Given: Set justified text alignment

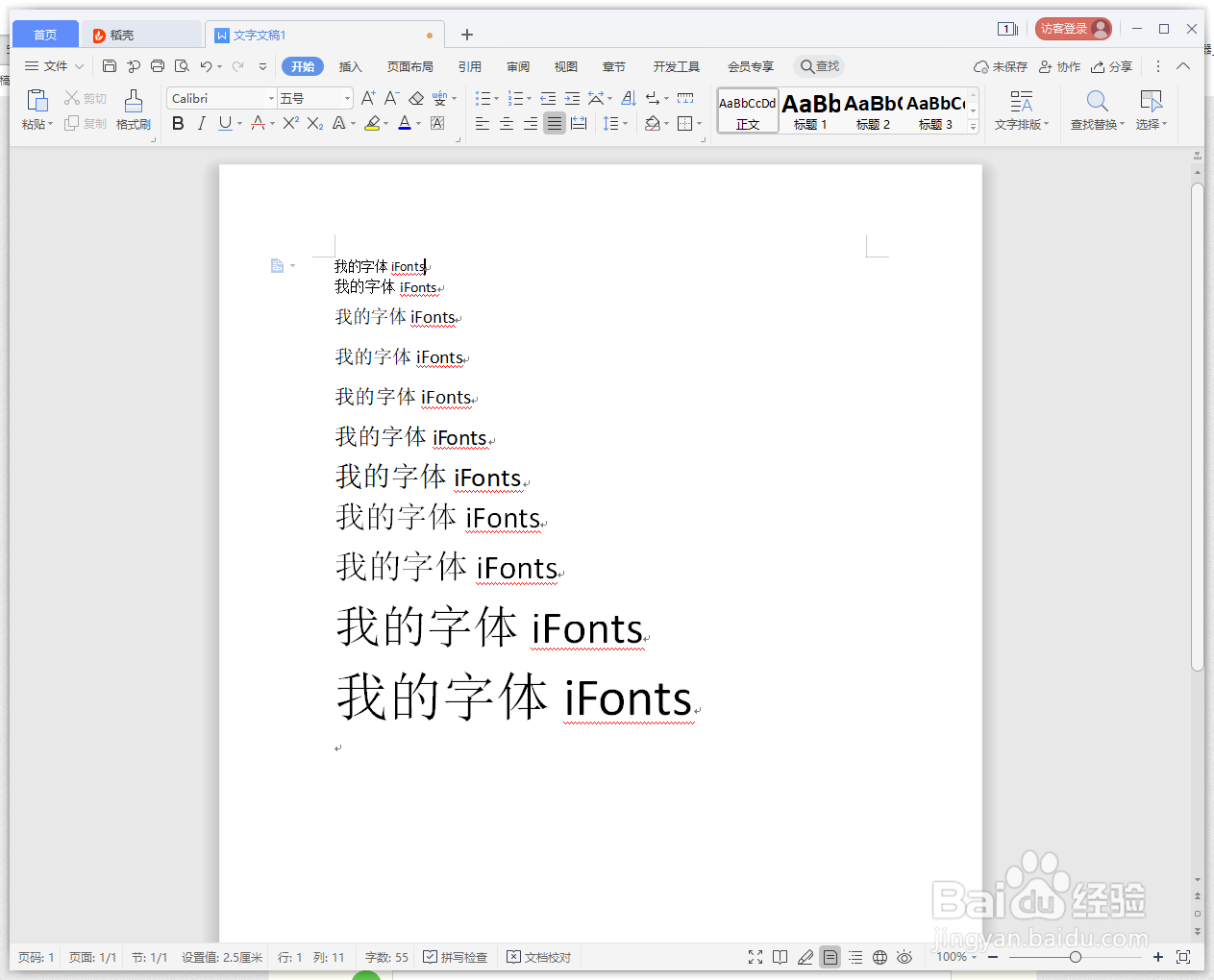Looking at the screenshot, I should (555, 123).
